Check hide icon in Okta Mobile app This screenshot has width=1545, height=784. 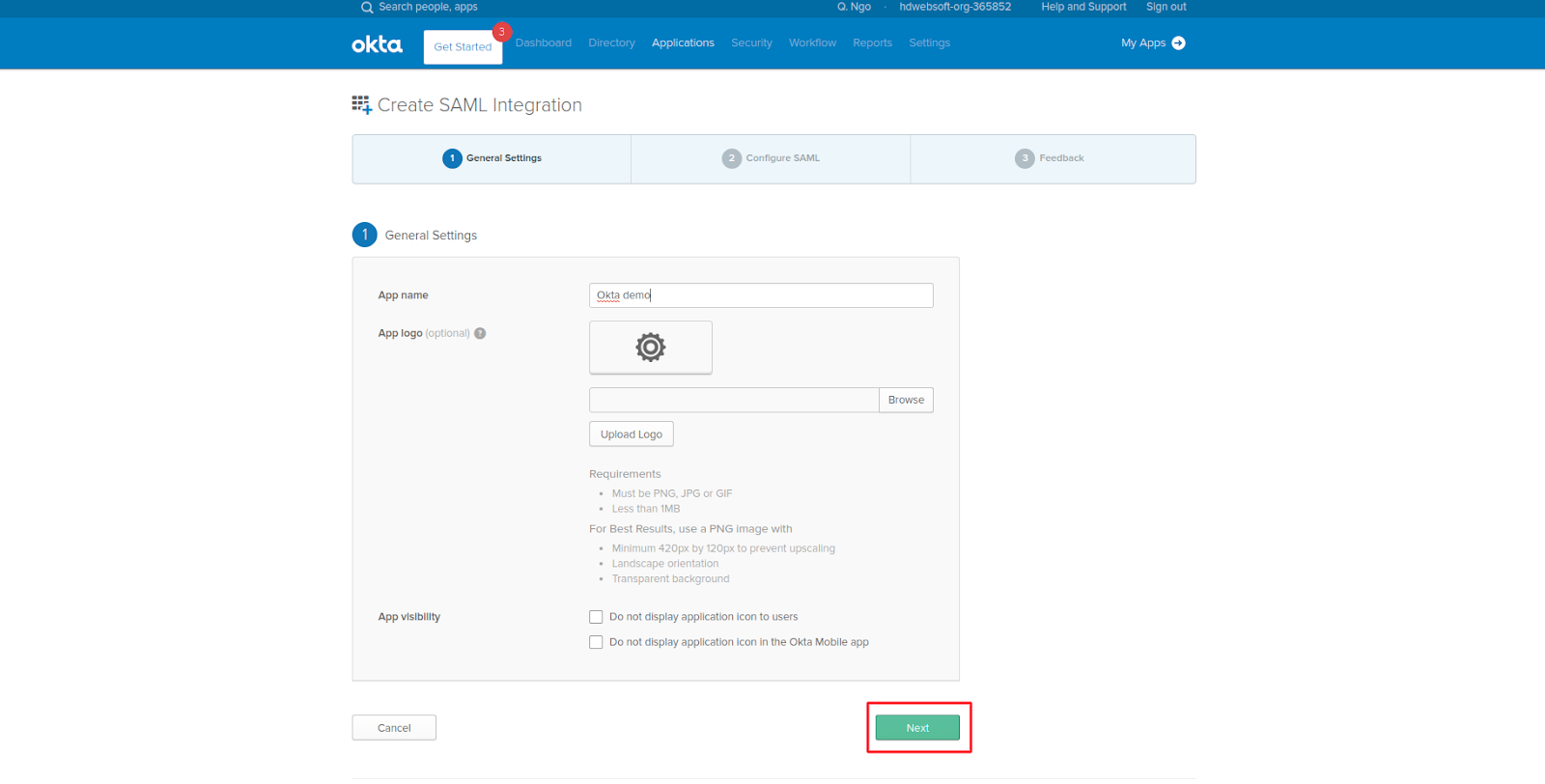click(596, 642)
